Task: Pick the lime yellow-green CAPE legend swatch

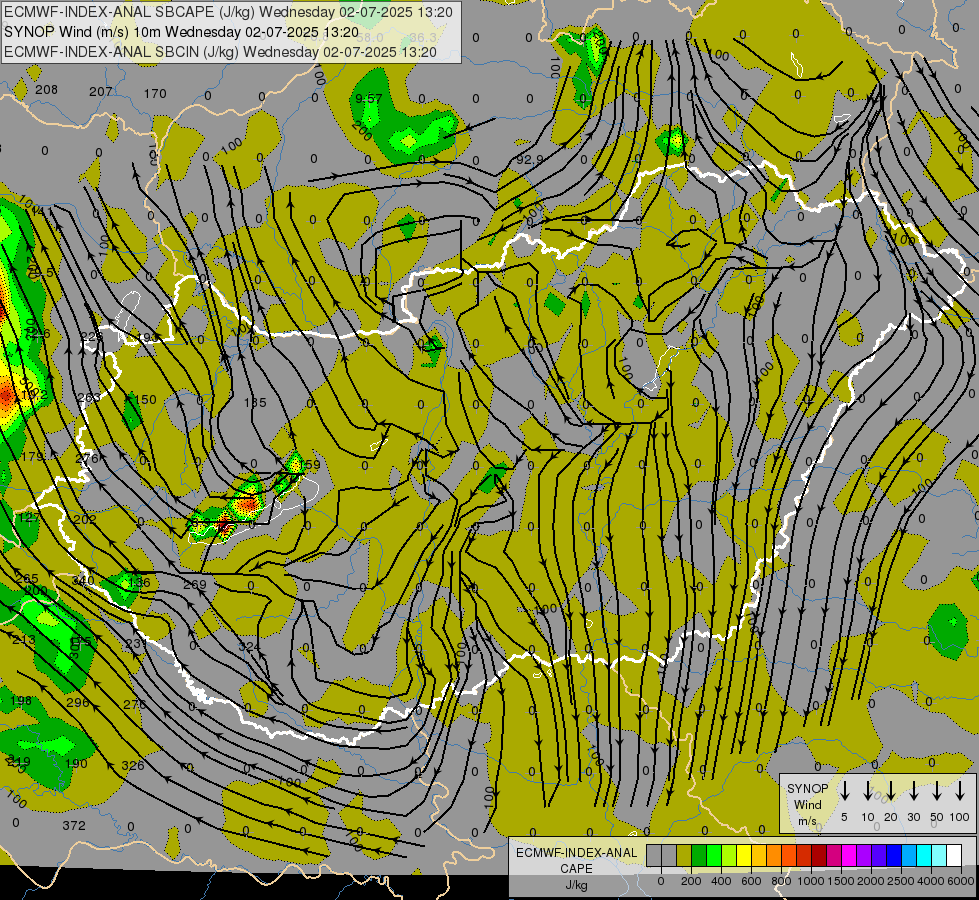Action: click(729, 856)
